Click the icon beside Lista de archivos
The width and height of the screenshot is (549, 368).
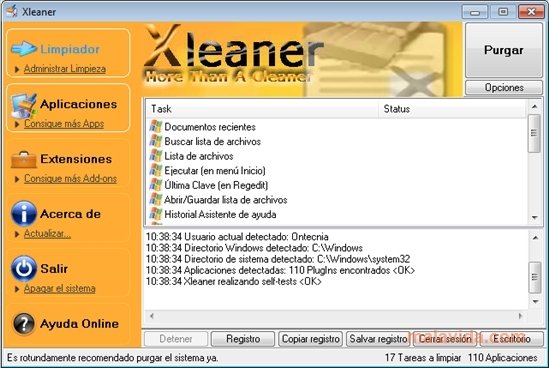[156, 156]
